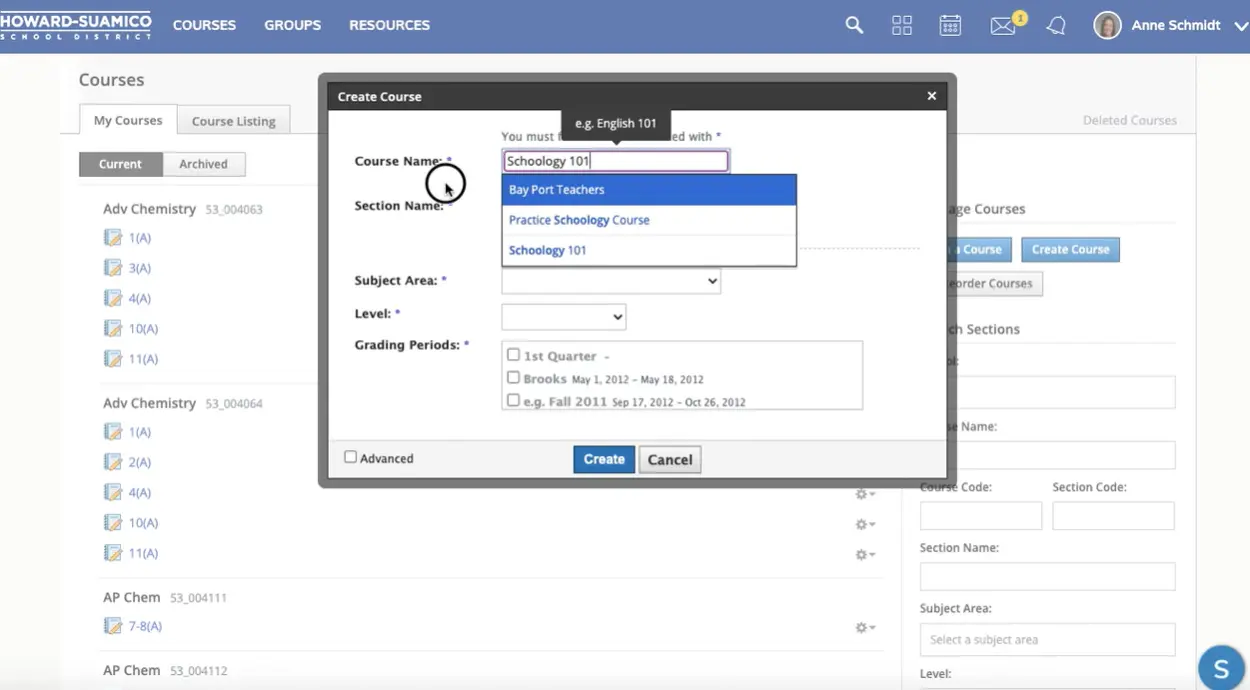This screenshot has height=690, width=1250.
Task: Click the blue S support chat icon
Action: pyautogui.click(x=1221, y=669)
